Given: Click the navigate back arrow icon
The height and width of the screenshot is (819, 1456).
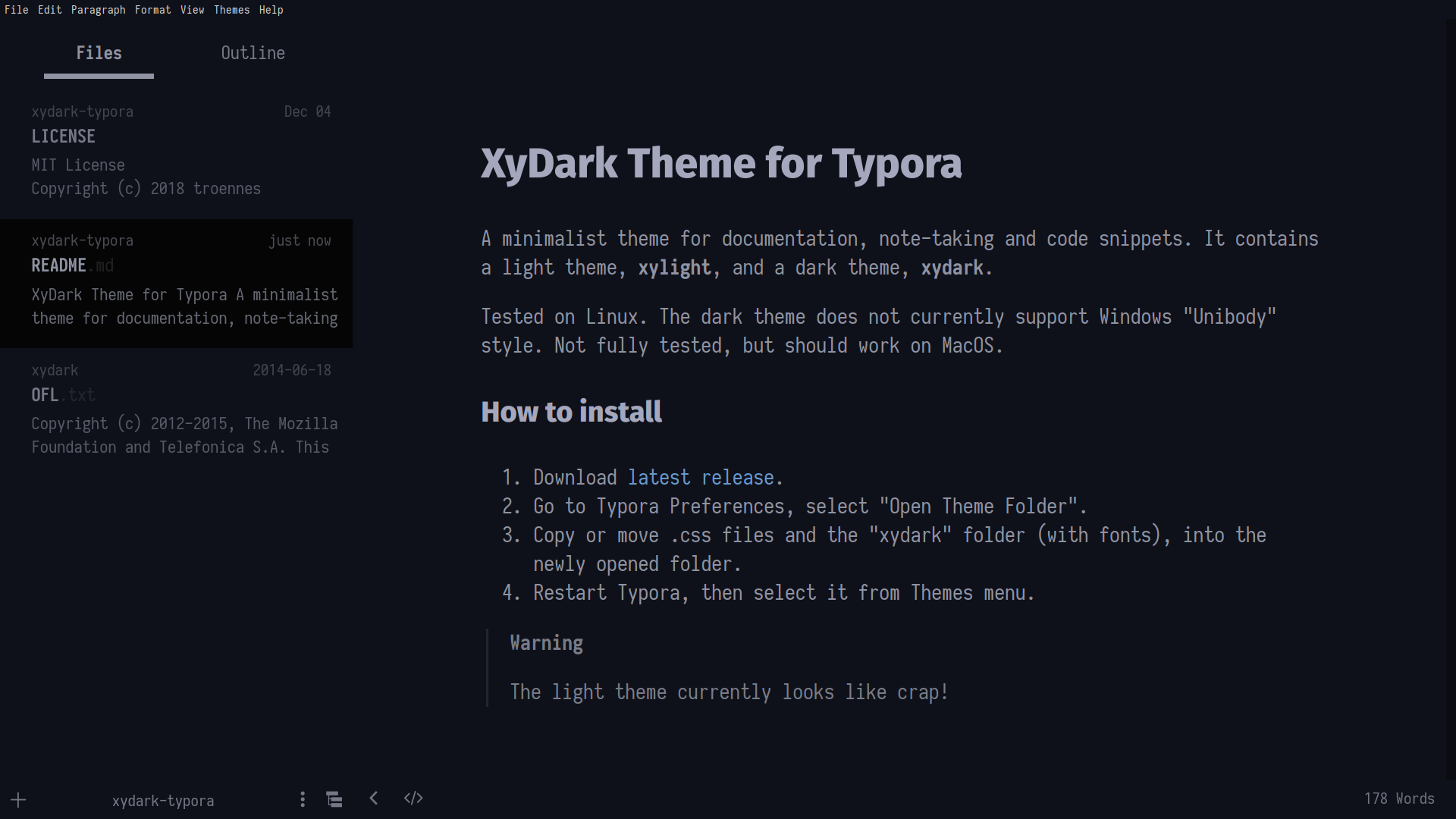Looking at the screenshot, I should pyautogui.click(x=375, y=798).
